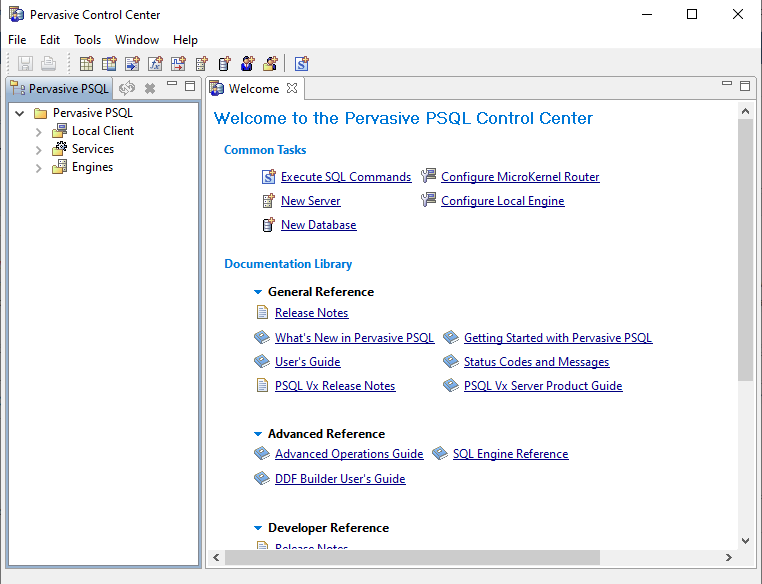Open the New Database link

(319, 225)
